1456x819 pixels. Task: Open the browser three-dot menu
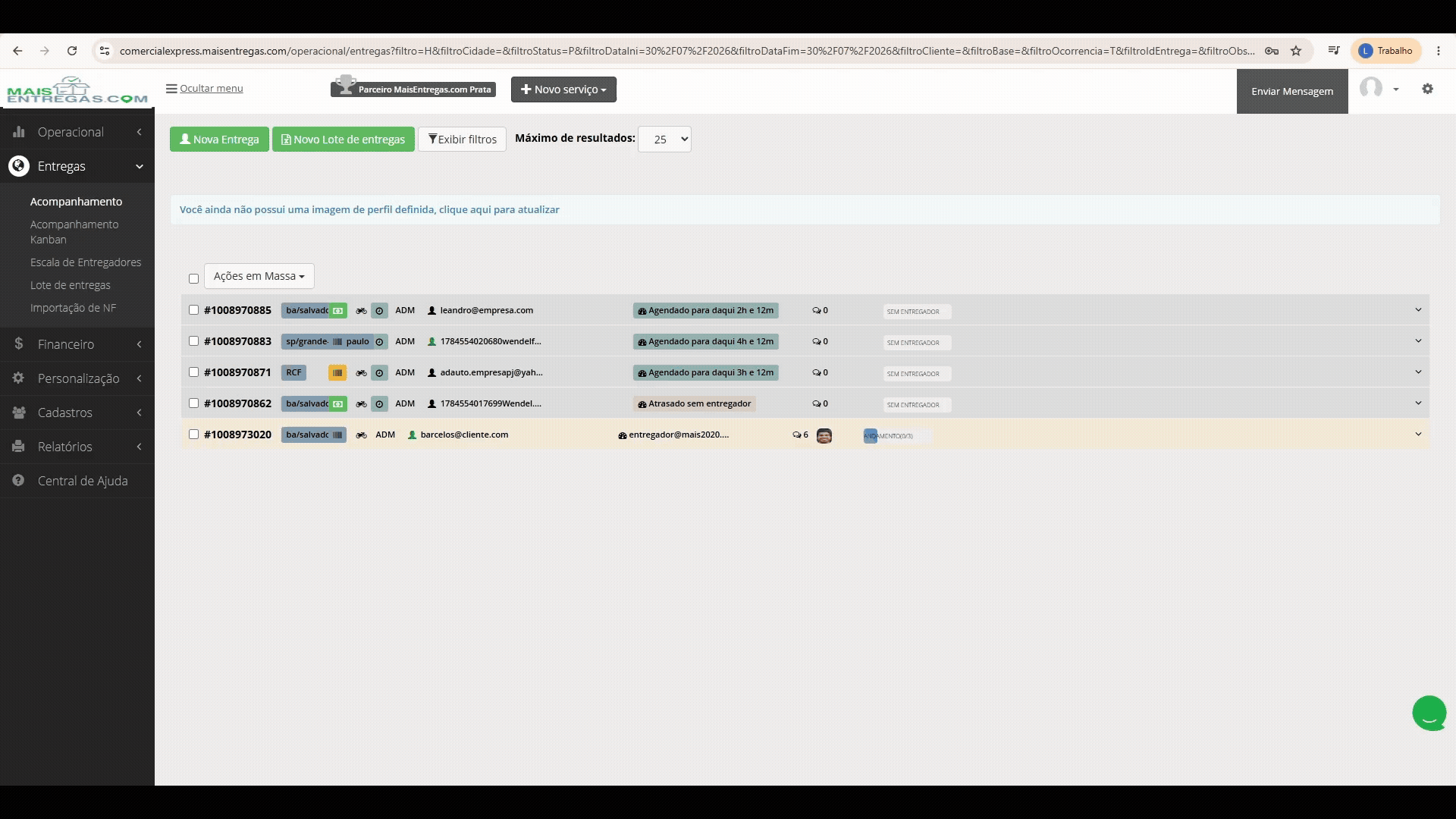coord(1439,51)
